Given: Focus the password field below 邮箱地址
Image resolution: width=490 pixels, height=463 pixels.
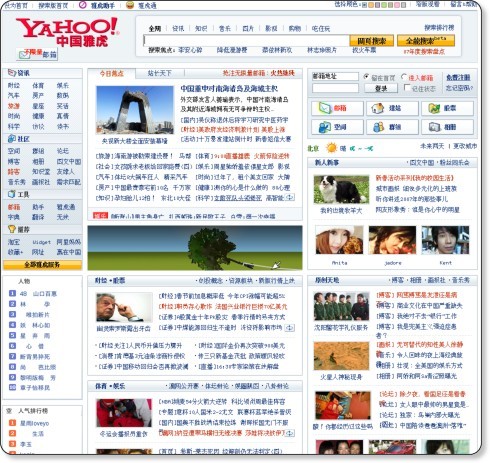Looking at the screenshot, I should (x=335, y=88).
